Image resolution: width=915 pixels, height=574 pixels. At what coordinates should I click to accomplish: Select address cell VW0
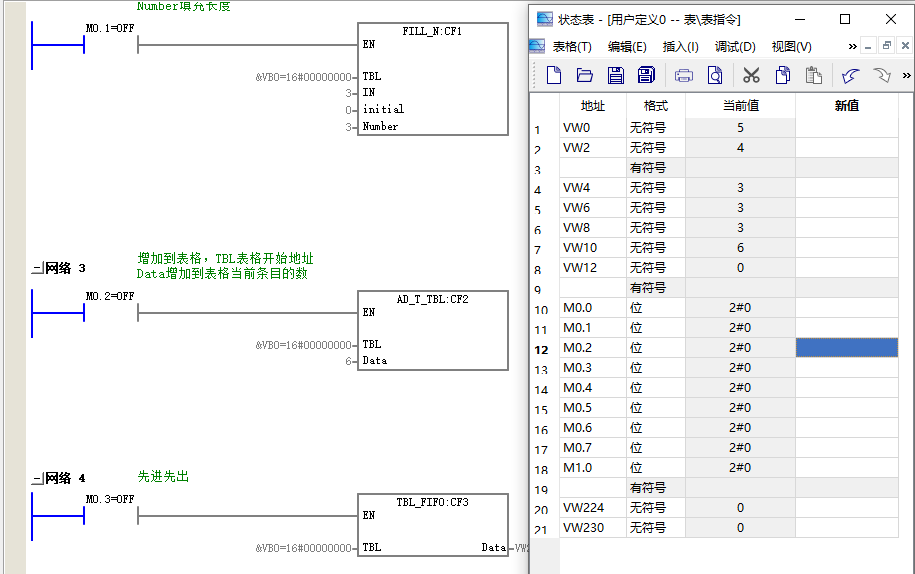[593, 128]
